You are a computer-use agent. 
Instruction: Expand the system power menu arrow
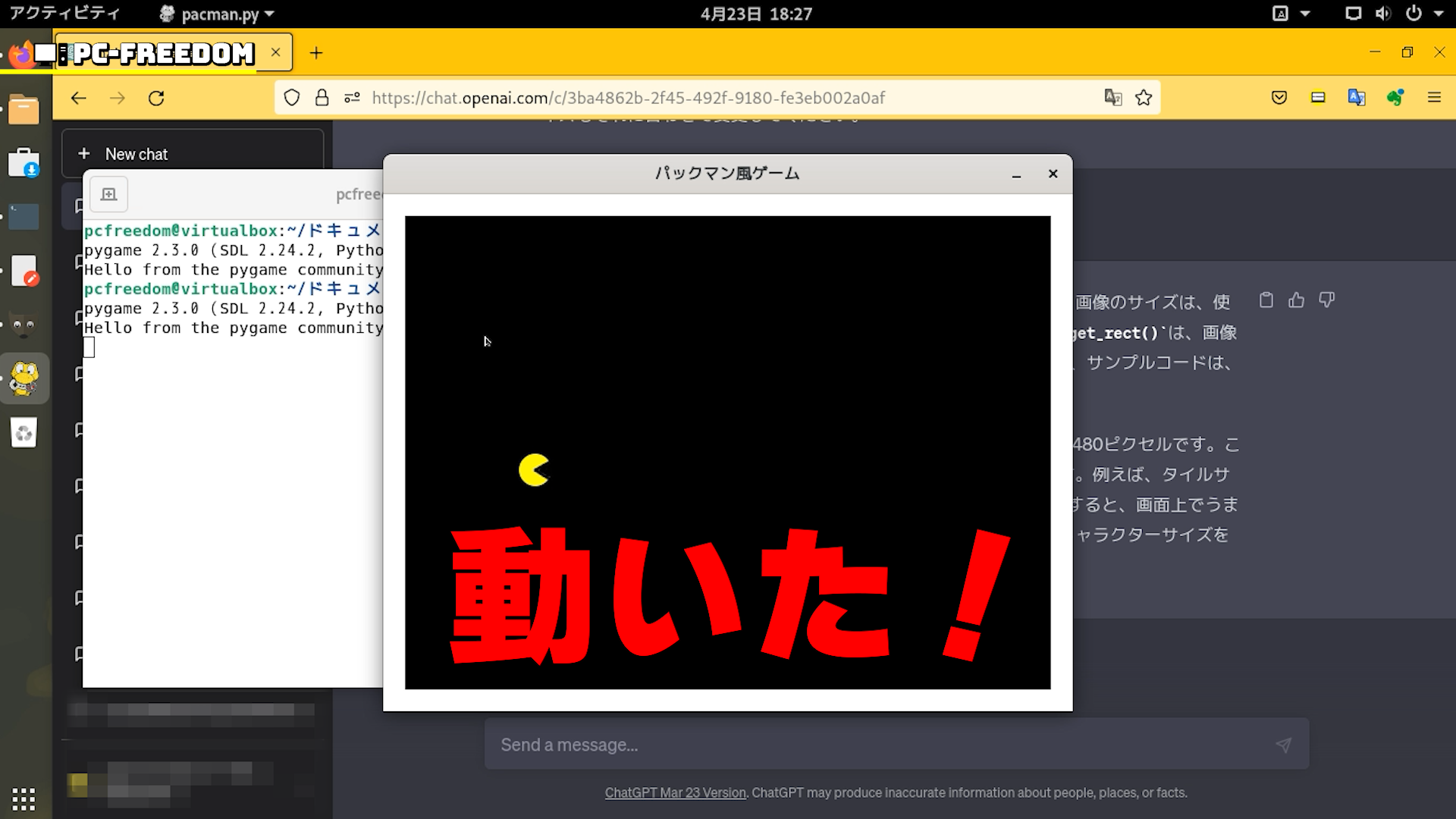click(x=1439, y=14)
